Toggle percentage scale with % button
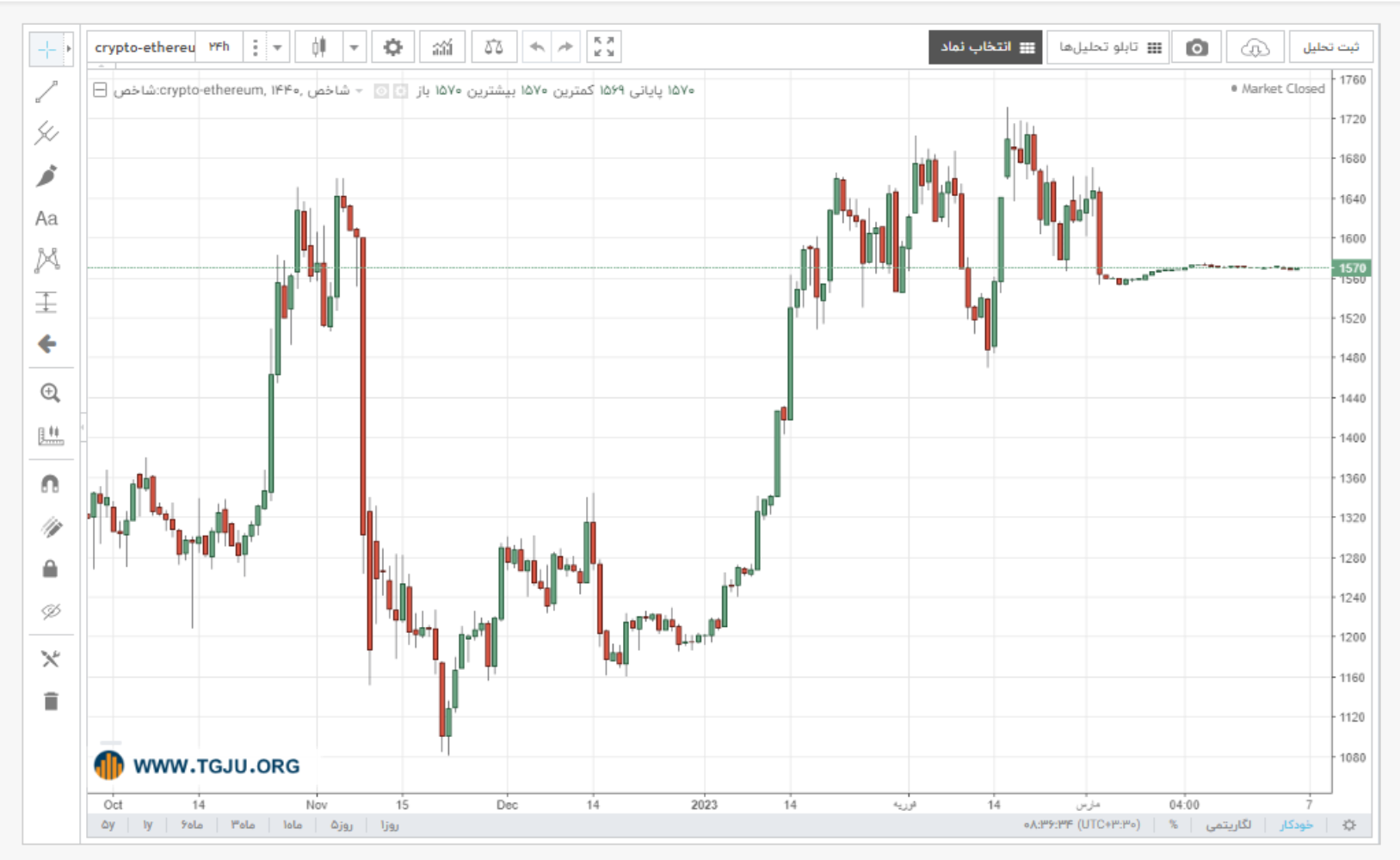1400x860 pixels. tap(1173, 825)
